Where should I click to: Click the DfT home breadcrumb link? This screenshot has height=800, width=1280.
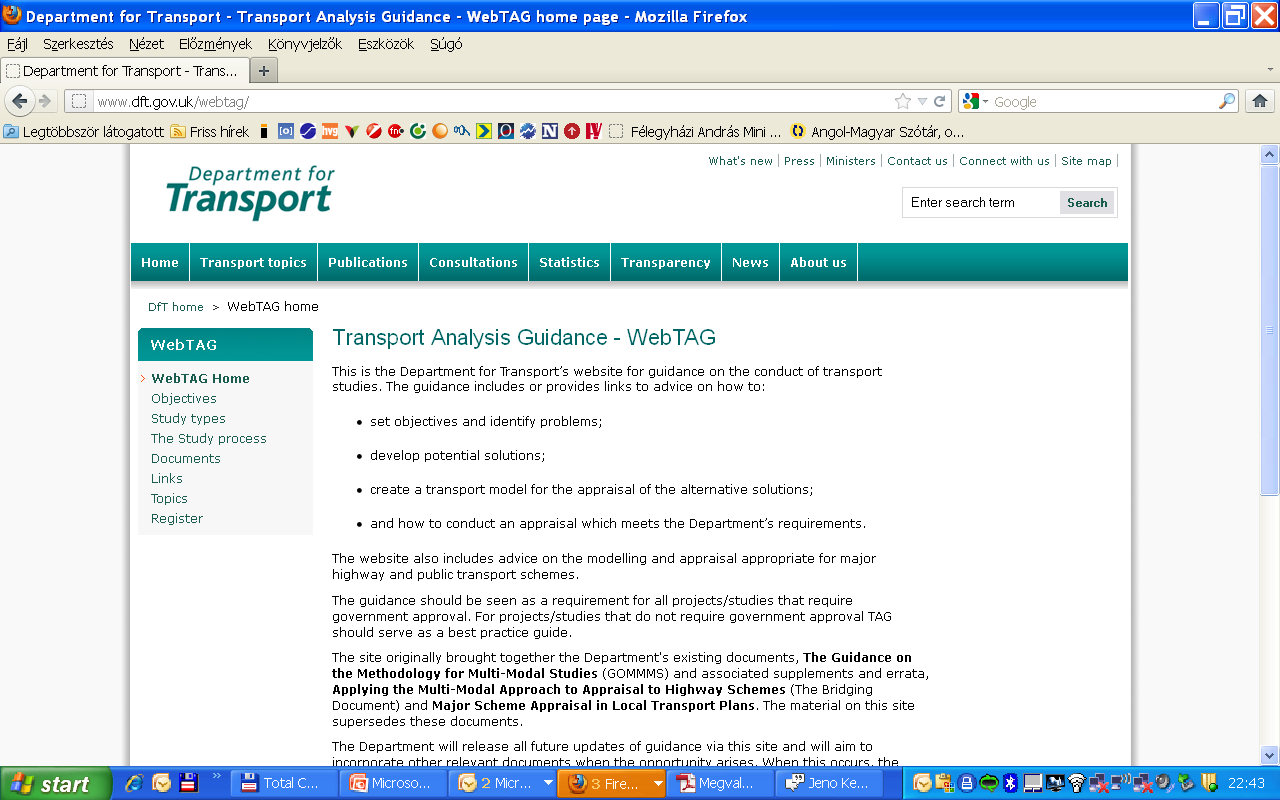[x=176, y=307]
